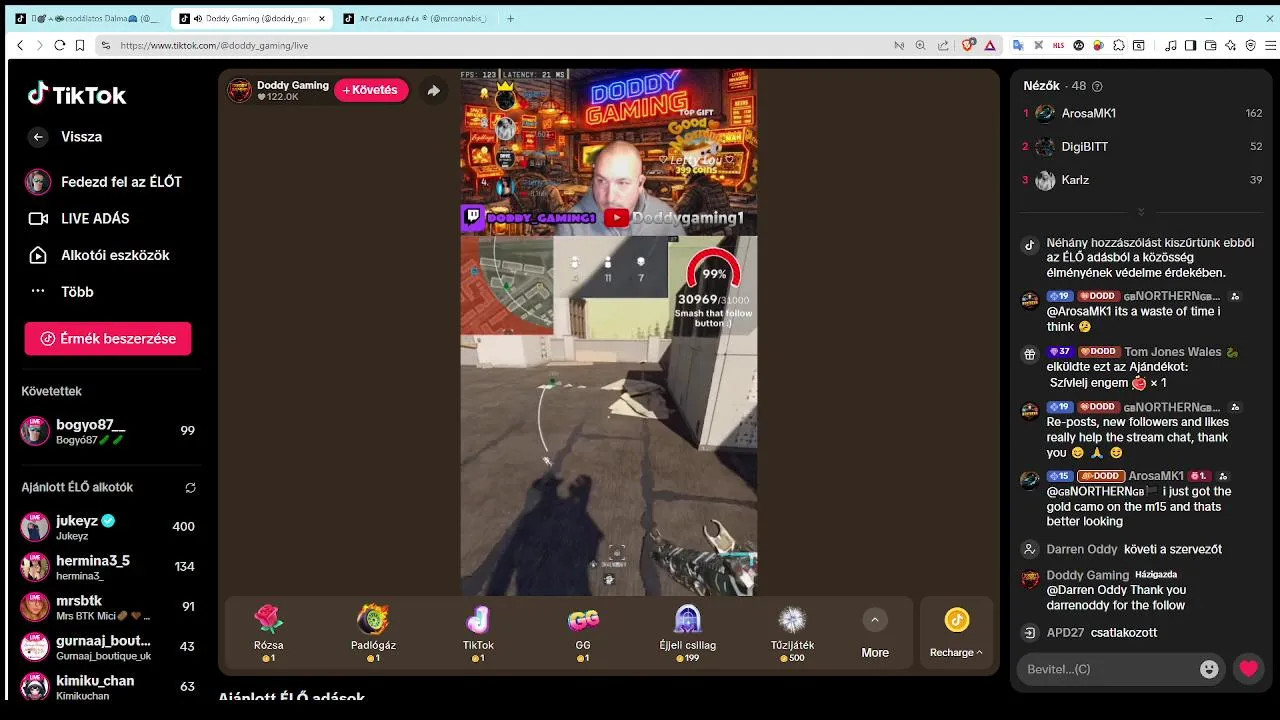Image resolution: width=1280 pixels, height=720 pixels.
Task: Open Brave Rewards triangle icon
Action: tap(990, 45)
